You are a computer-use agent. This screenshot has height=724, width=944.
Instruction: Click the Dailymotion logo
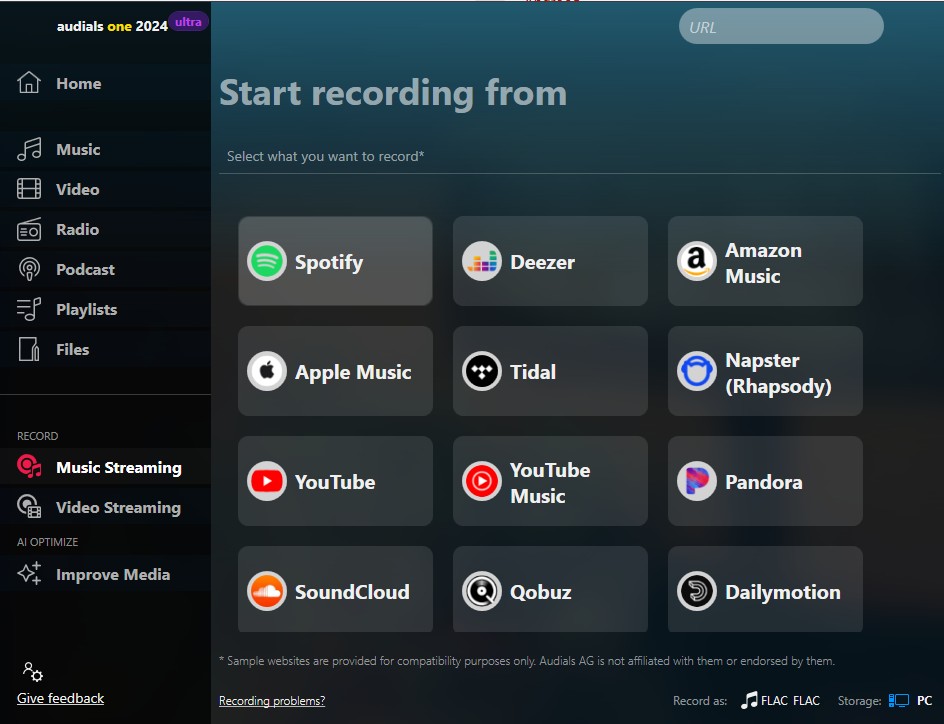coord(697,591)
